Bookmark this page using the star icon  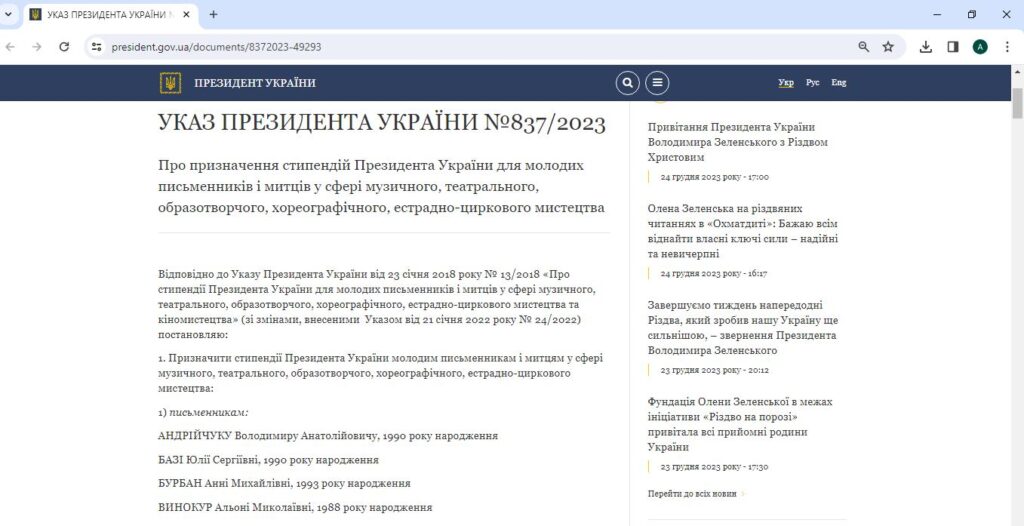[x=888, y=47]
